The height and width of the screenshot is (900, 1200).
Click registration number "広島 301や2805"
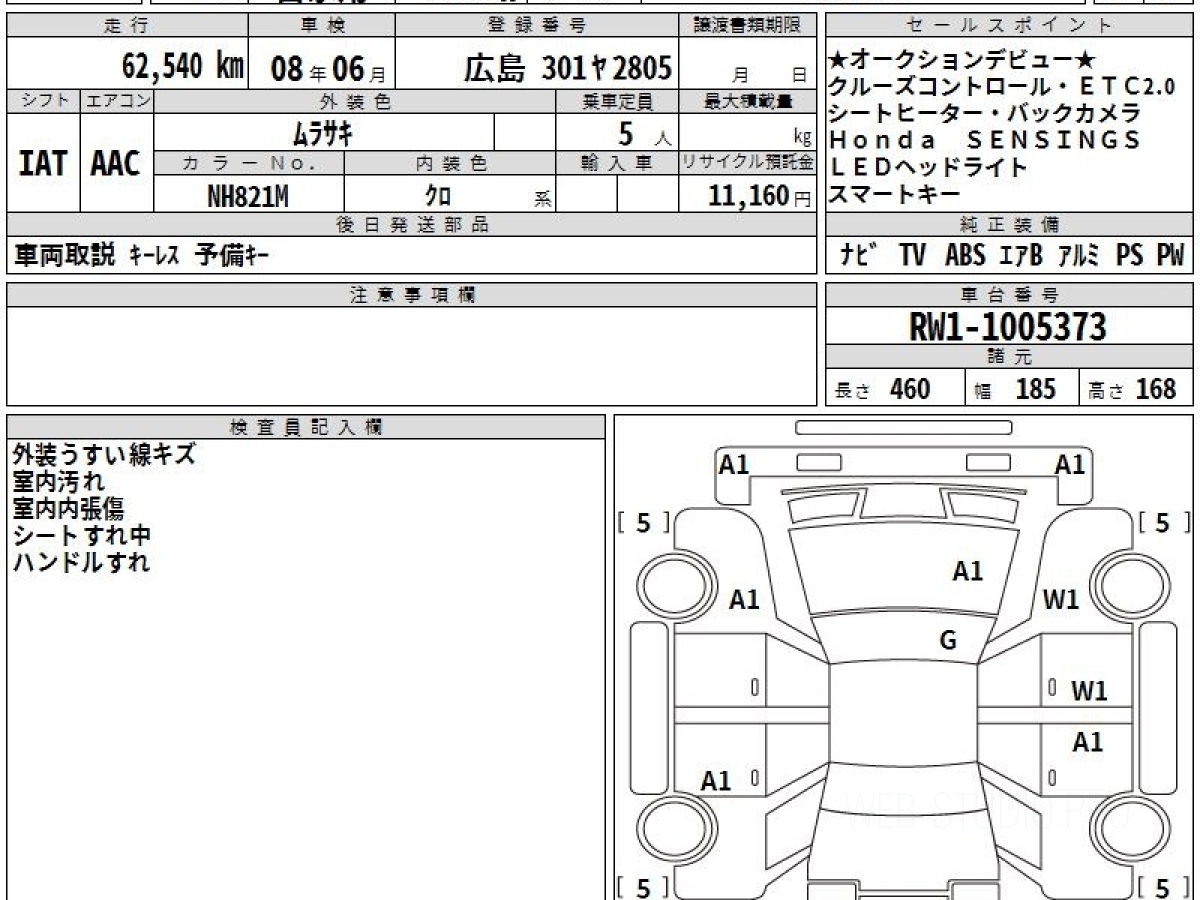pyautogui.click(x=567, y=68)
